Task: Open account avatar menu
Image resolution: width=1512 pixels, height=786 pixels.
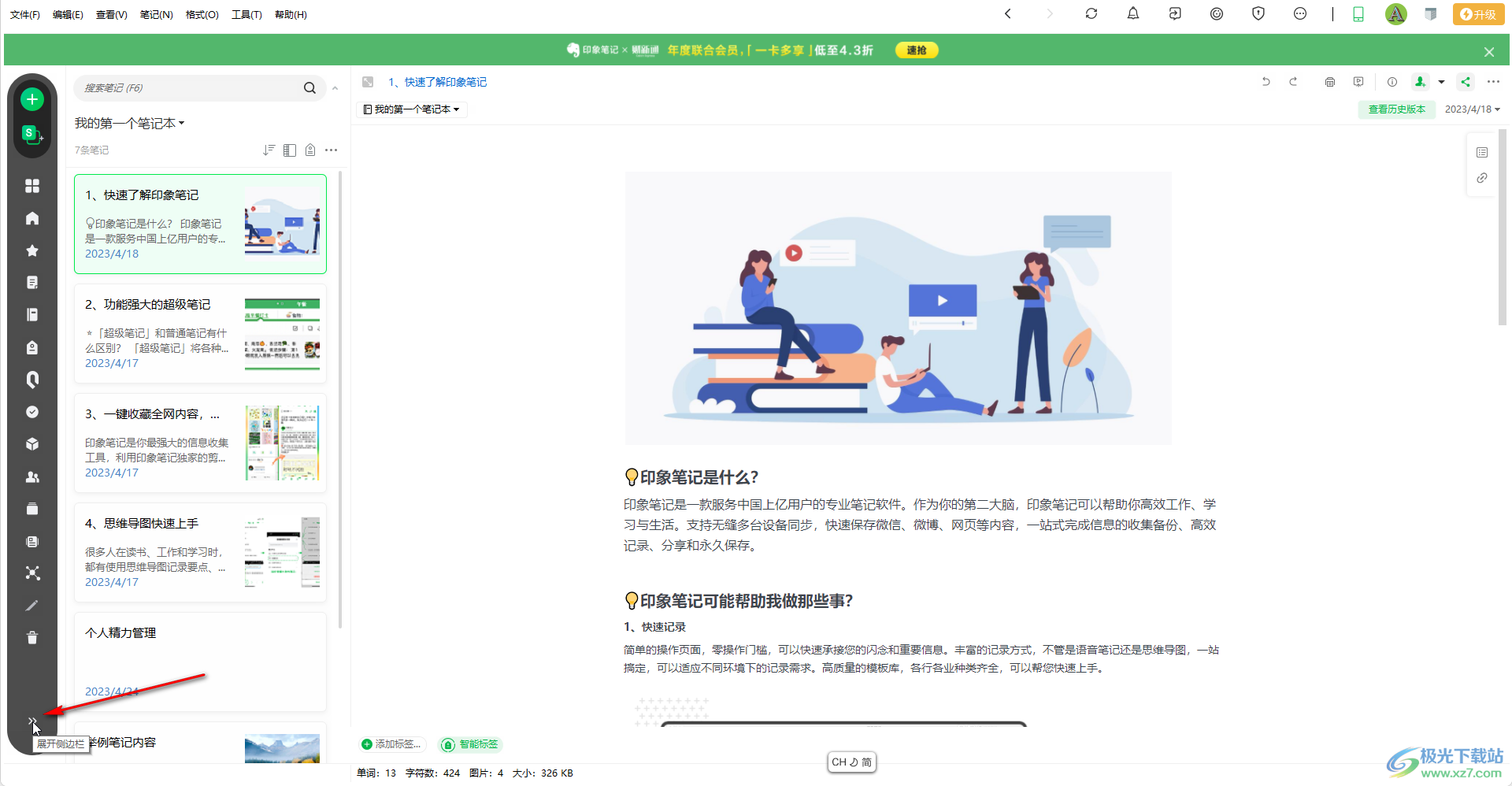Action: [1396, 14]
